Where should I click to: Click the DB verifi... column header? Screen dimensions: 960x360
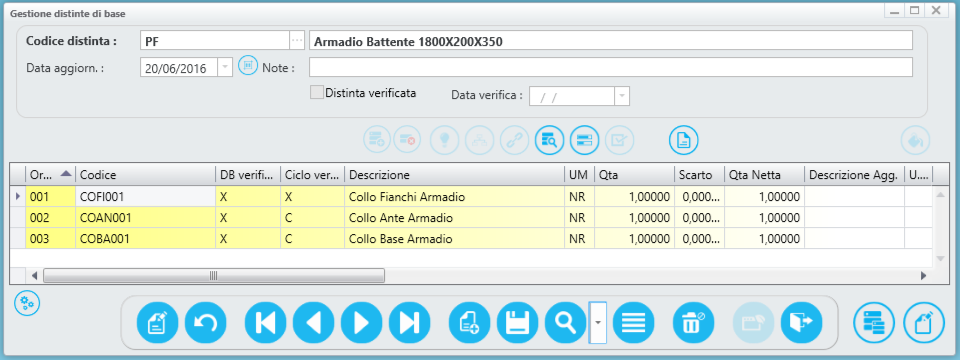coord(248,174)
